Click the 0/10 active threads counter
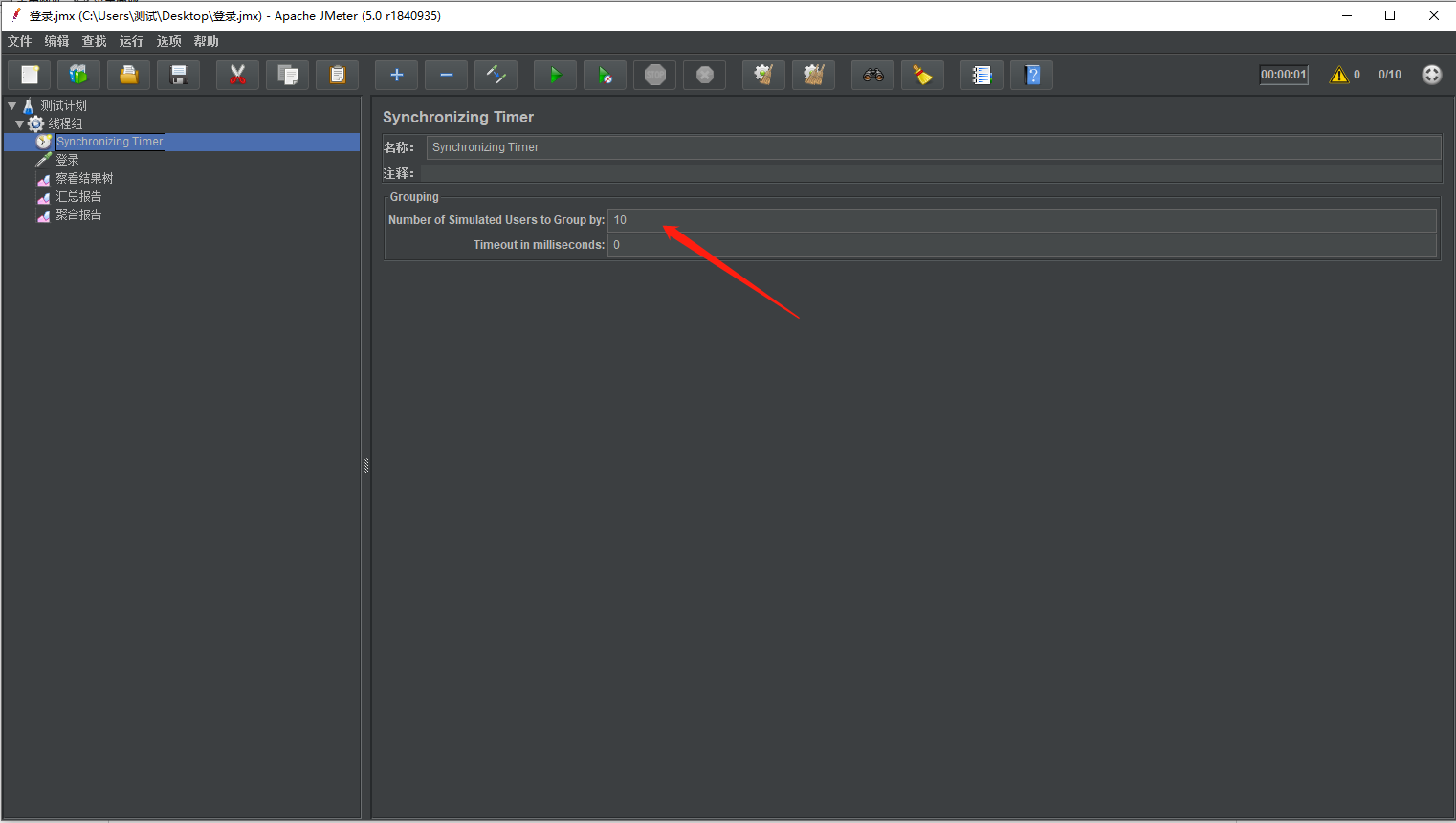 pyautogui.click(x=1389, y=75)
